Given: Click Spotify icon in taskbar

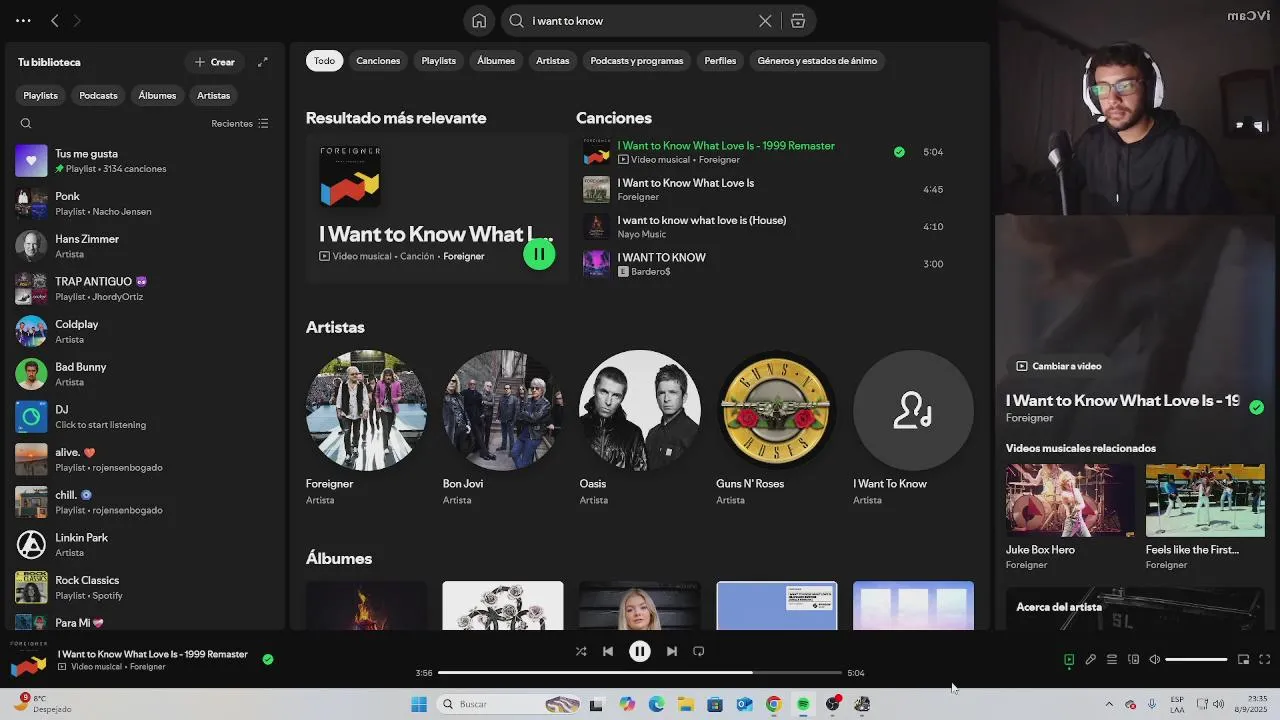Looking at the screenshot, I should pyautogui.click(x=803, y=704).
